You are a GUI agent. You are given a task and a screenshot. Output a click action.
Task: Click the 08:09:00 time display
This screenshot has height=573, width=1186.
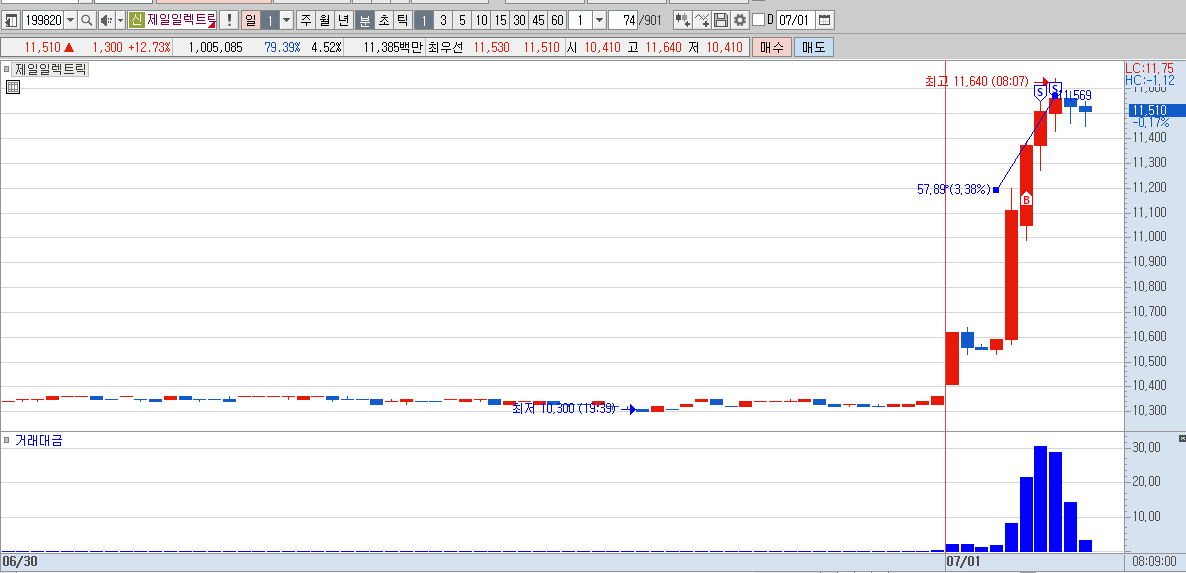[x=1153, y=562]
